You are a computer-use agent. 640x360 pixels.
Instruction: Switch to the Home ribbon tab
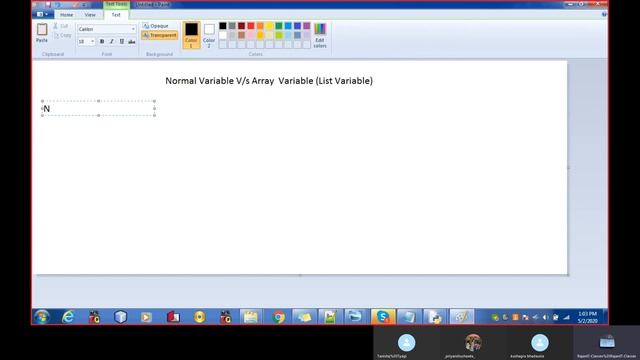point(67,15)
